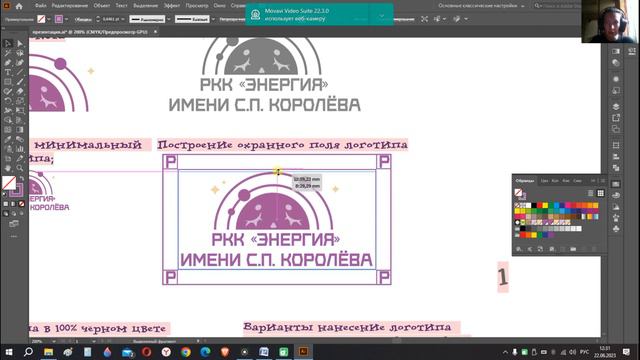
Task: Select the Hand tool
Action: pyautogui.click(x=8, y=168)
